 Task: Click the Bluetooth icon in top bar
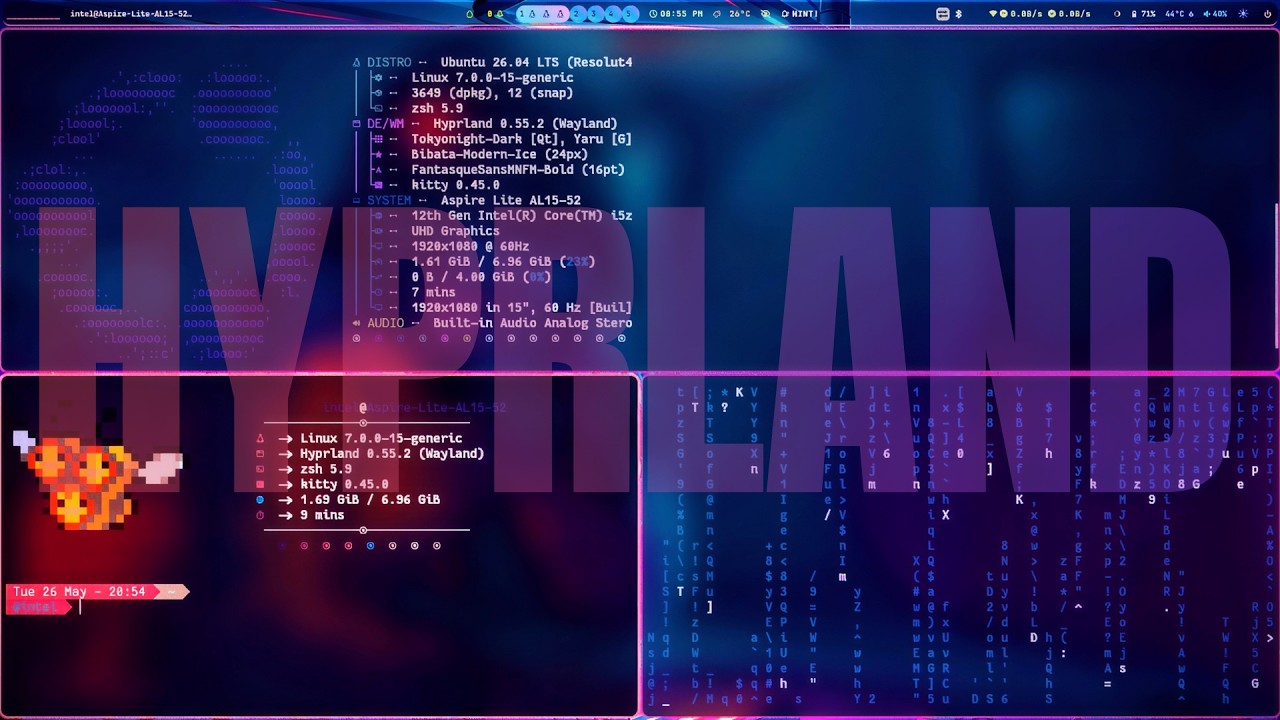[x=958, y=14]
